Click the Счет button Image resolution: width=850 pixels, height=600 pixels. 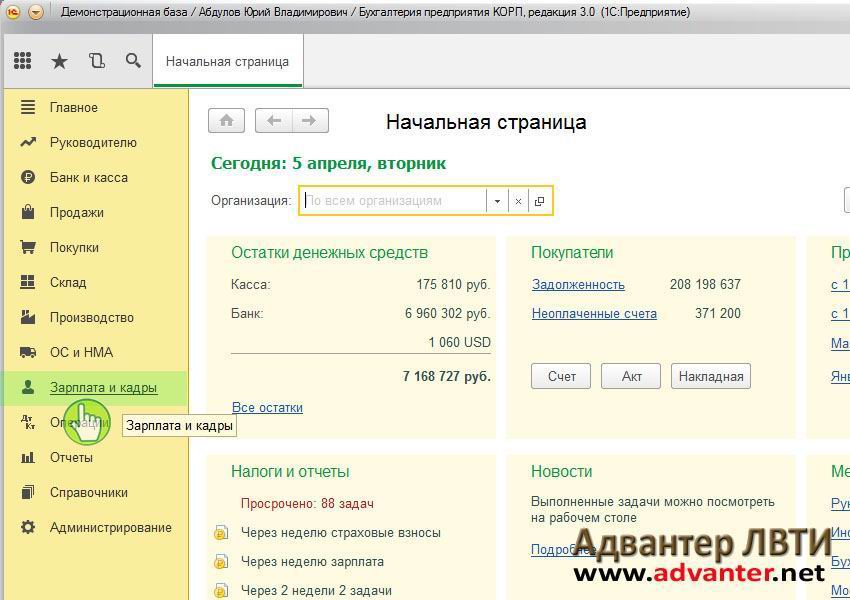click(x=561, y=376)
